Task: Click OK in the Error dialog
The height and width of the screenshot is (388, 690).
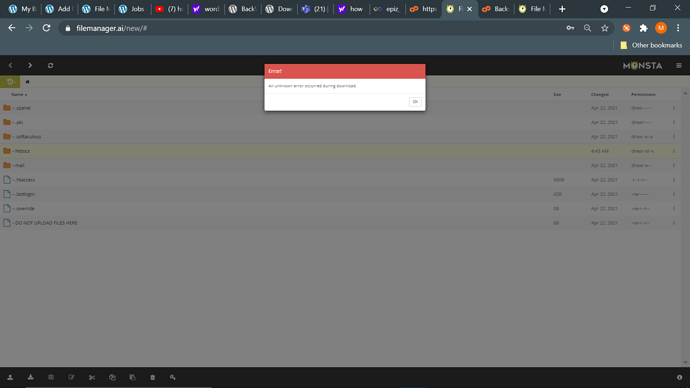Action: tap(415, 102)
